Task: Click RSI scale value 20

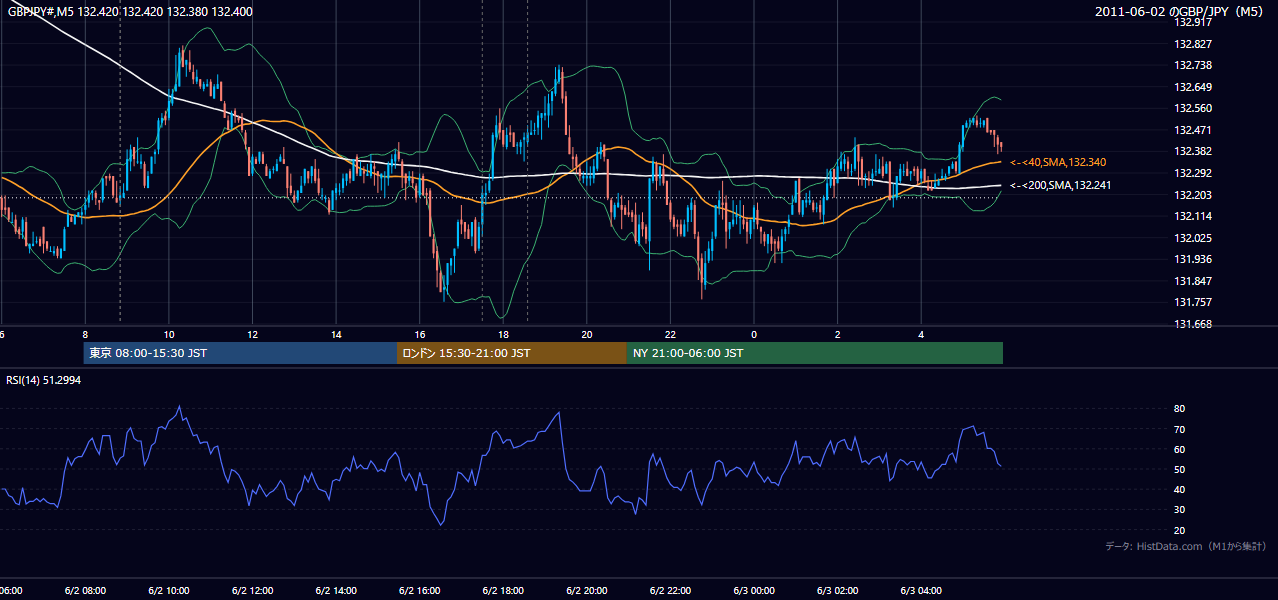Action: point(1179,530)
